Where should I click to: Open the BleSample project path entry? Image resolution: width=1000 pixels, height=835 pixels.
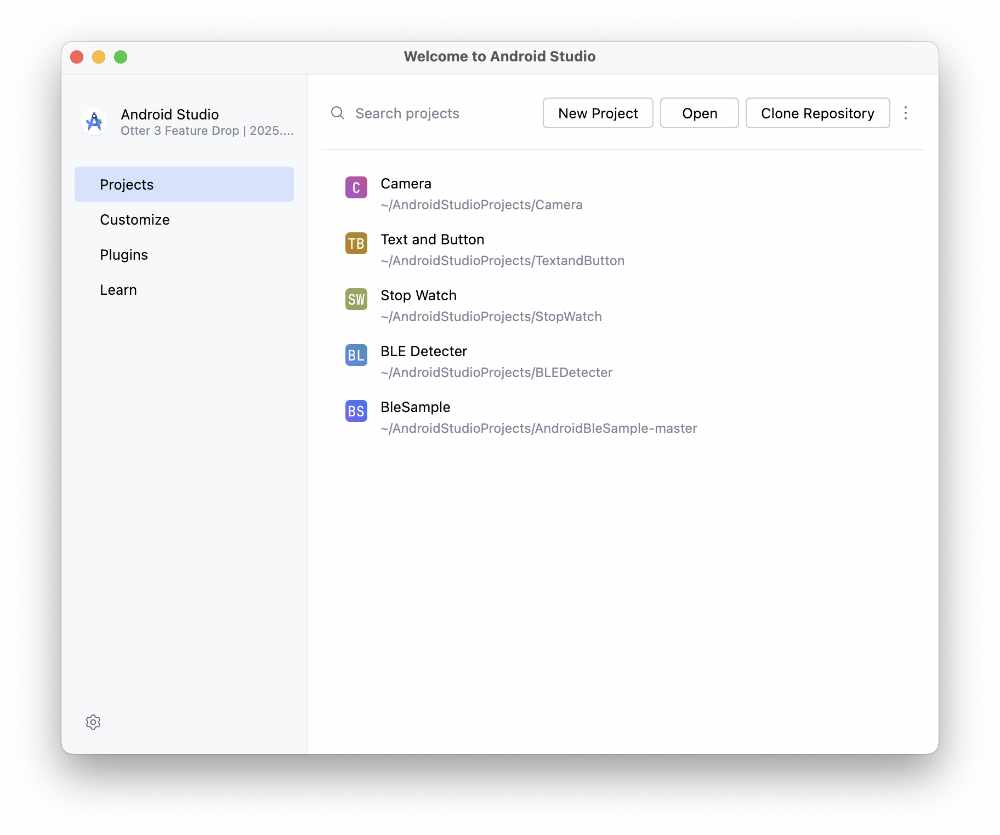point(538,428)
